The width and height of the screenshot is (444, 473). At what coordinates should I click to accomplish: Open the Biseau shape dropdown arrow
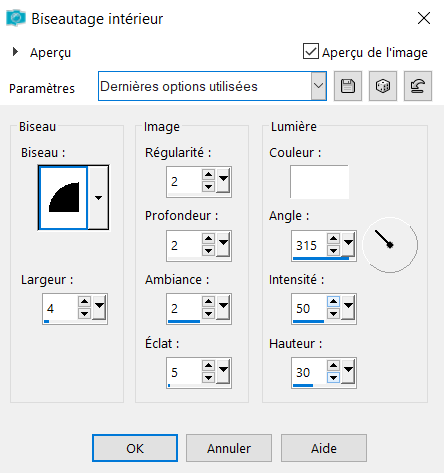pyautogui.click(x=98, y=198)
